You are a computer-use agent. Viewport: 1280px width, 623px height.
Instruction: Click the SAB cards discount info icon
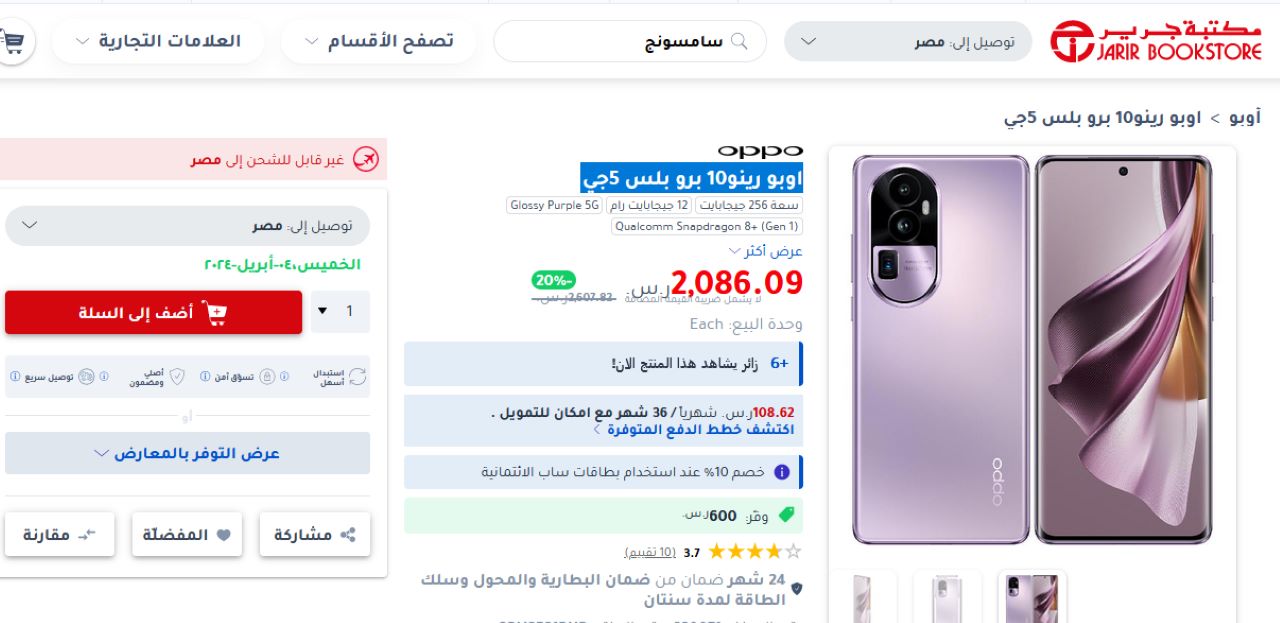(x=782, y=472)
